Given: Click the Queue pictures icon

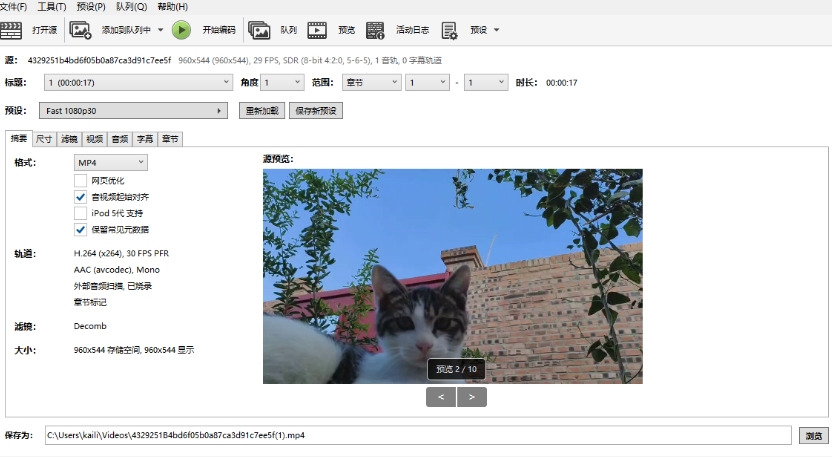Looking at the screenshot, I should (259, 30).
